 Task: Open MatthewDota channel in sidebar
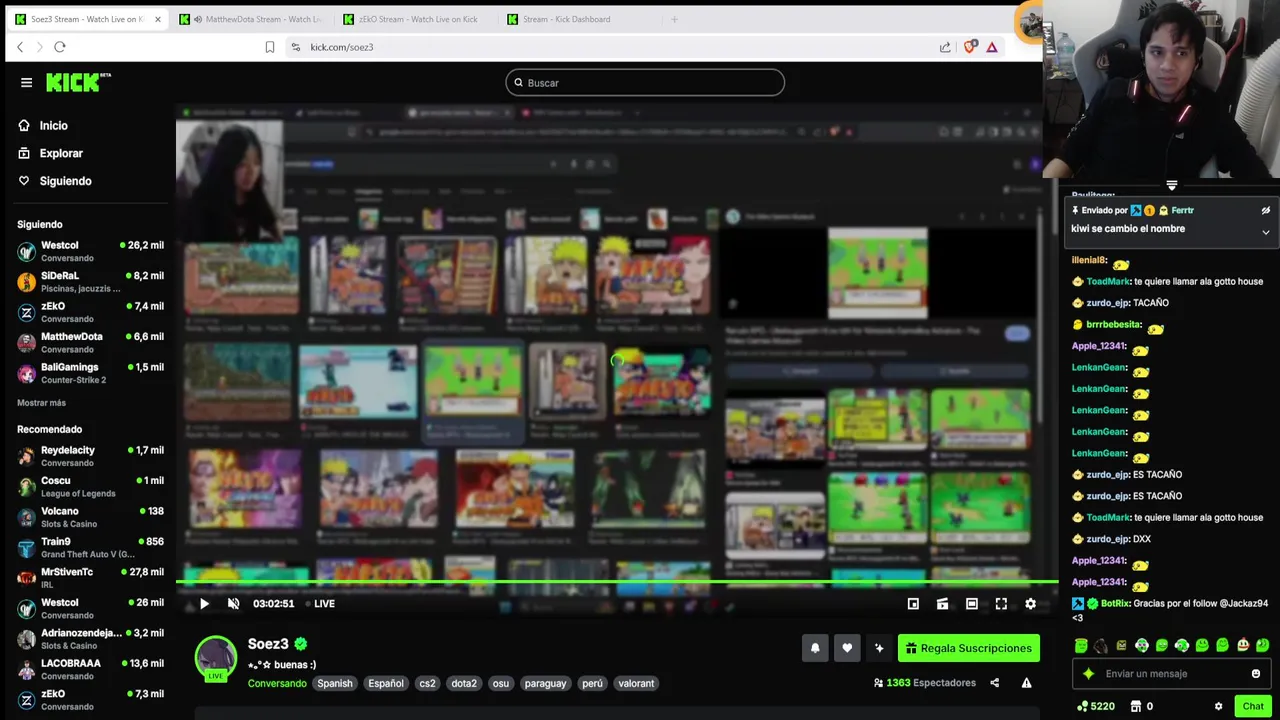click(90, 343)
